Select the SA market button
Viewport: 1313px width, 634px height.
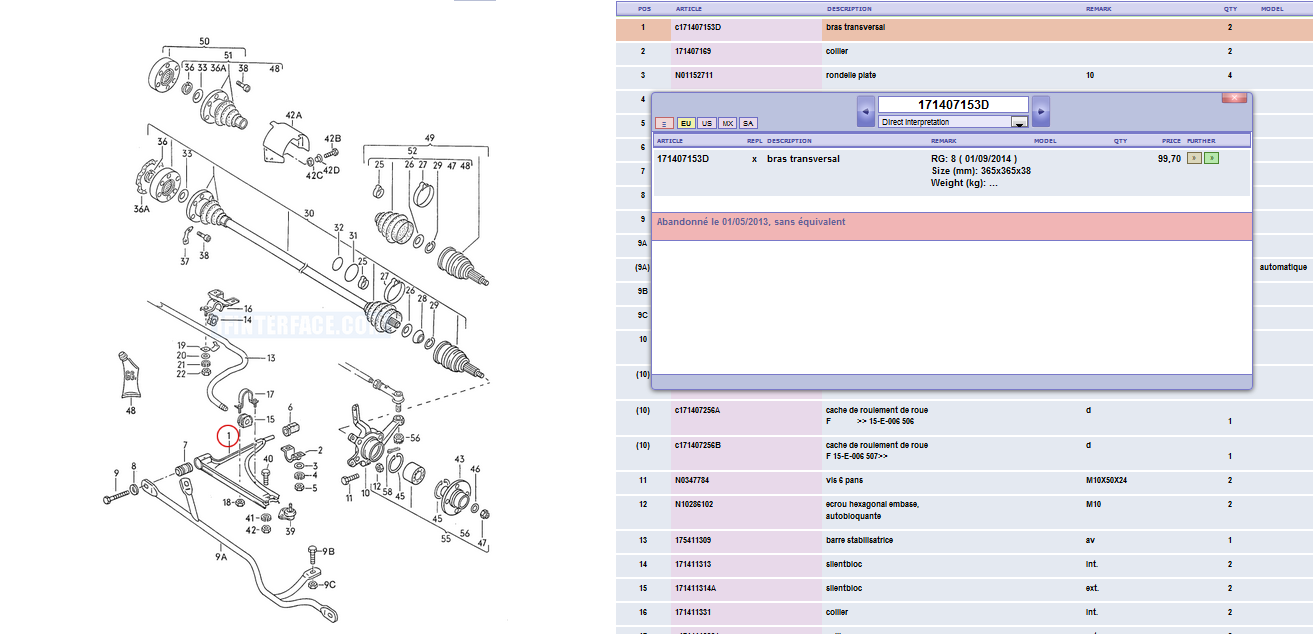pyautogui.click(x=748, y=123)
